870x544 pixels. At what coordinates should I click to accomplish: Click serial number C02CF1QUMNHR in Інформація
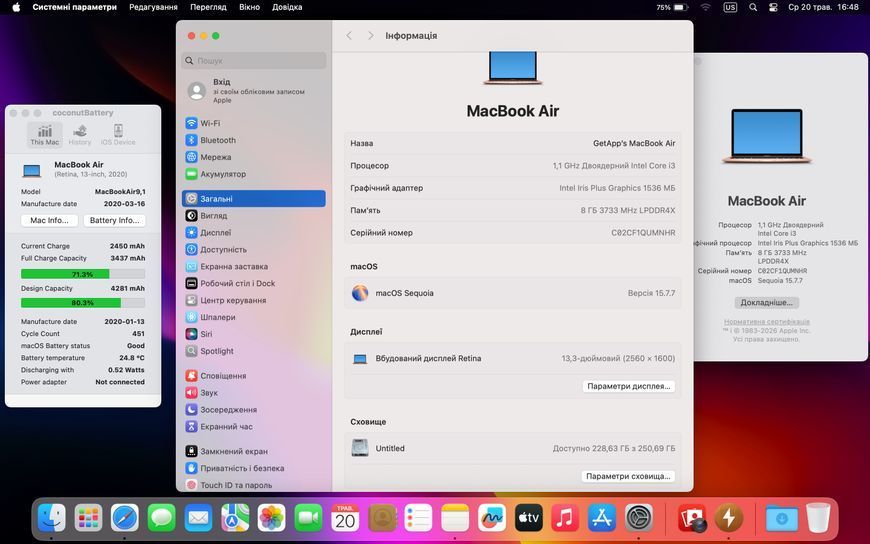(x=644, y=233)
